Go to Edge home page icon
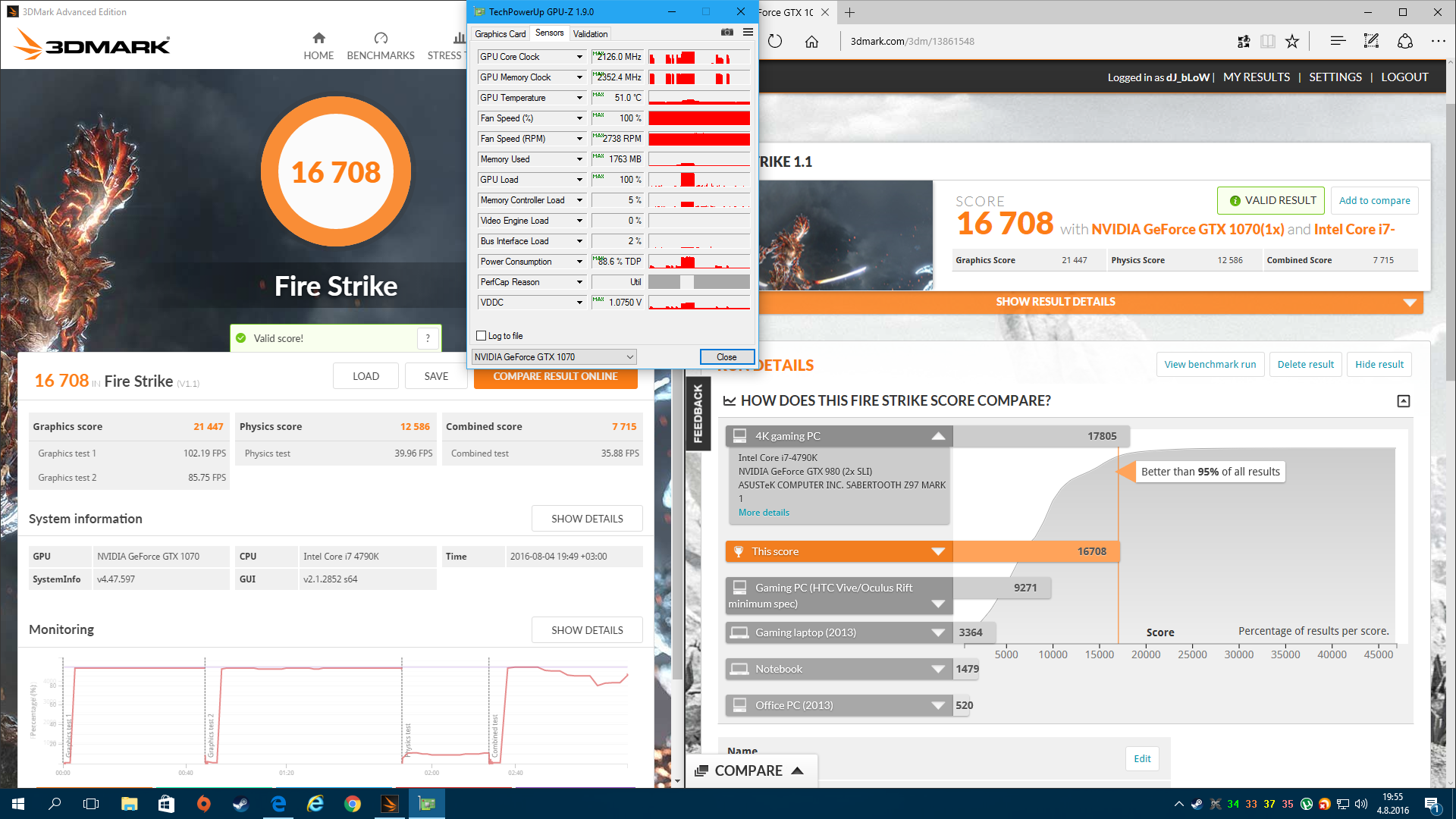 811,41
